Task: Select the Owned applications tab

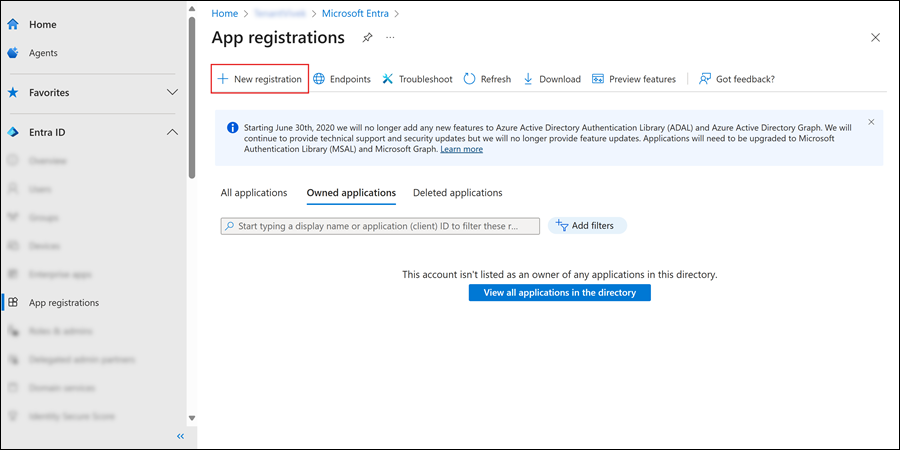Action: 351,193
